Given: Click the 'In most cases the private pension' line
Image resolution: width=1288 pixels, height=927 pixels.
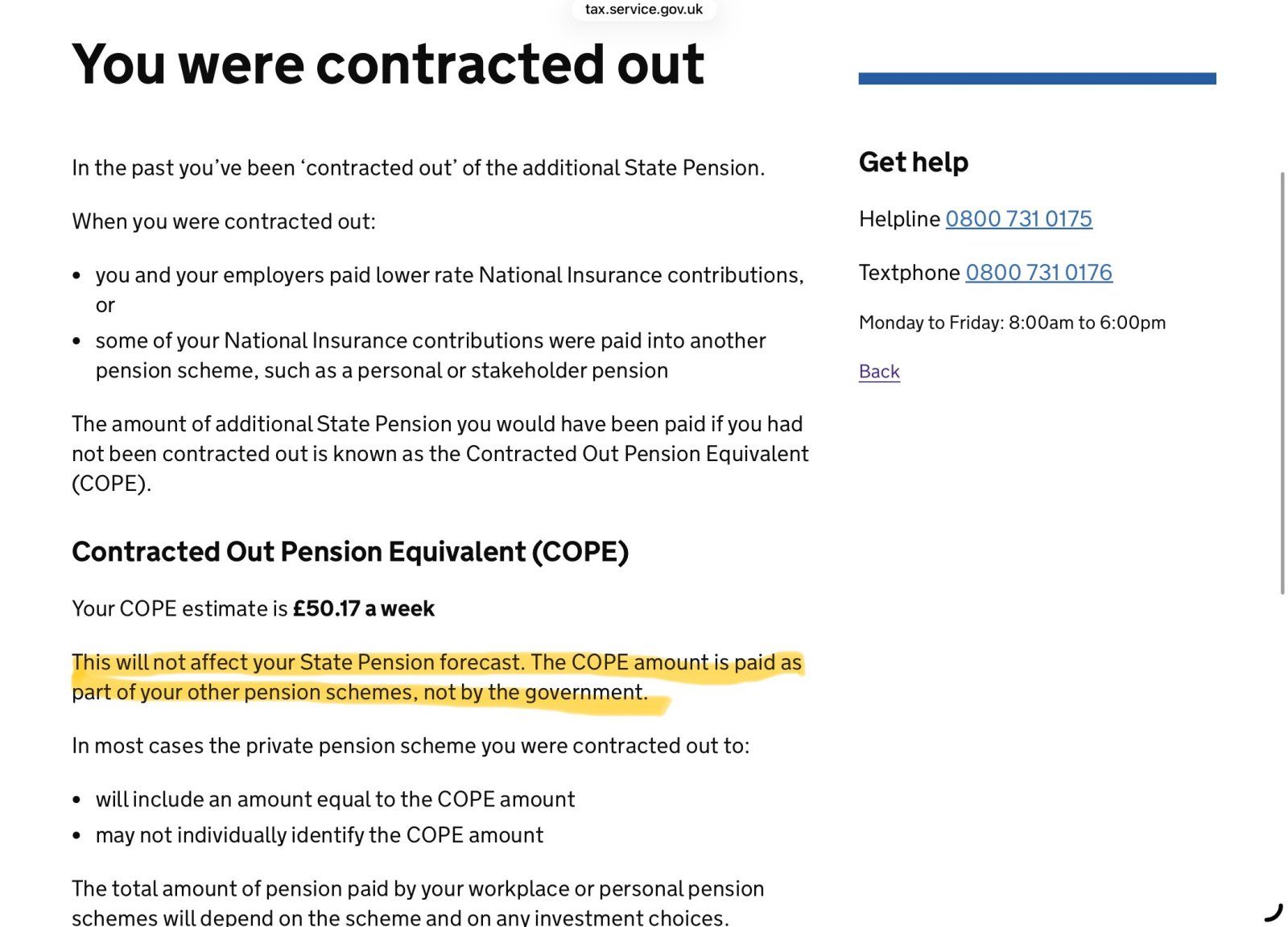Looking at the screenshot, I should pos(411,746).
